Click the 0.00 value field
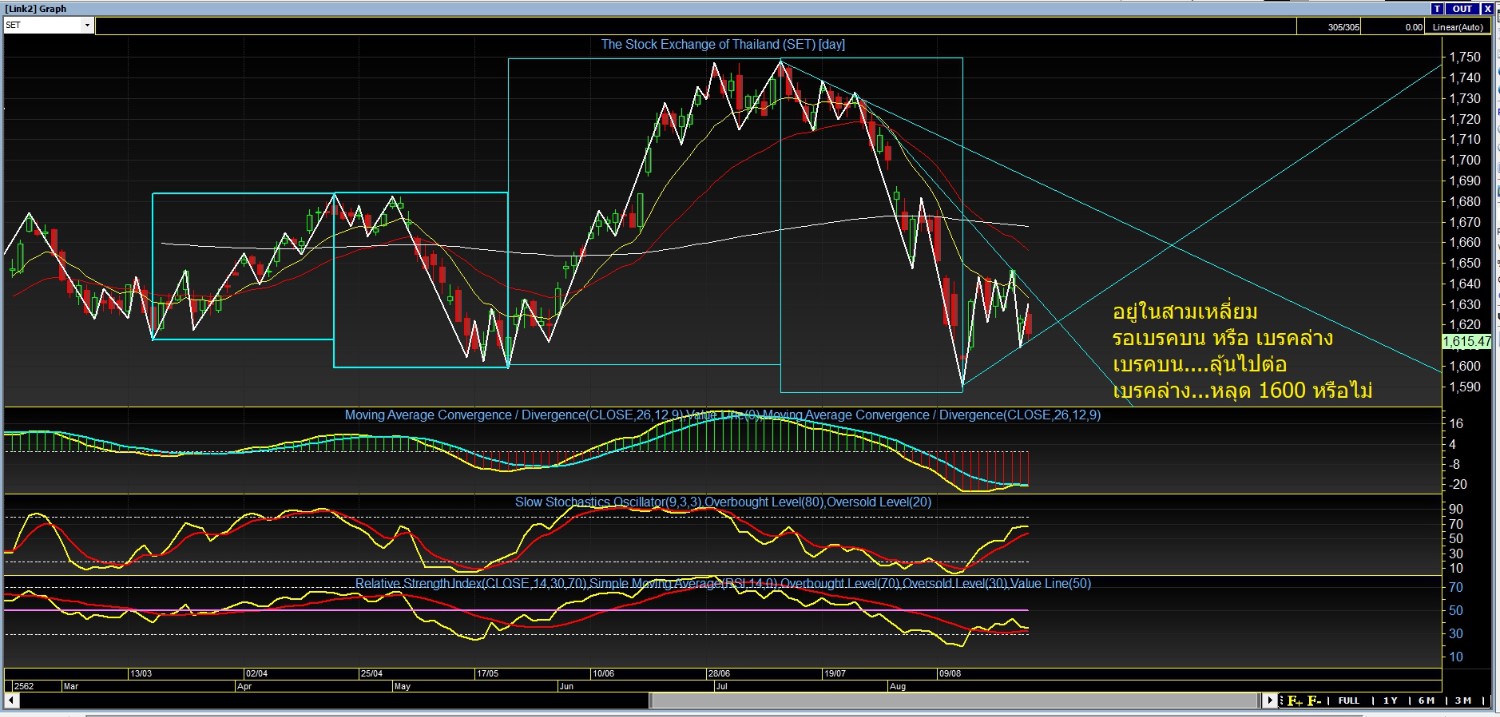 click(x=1393, y=27)
